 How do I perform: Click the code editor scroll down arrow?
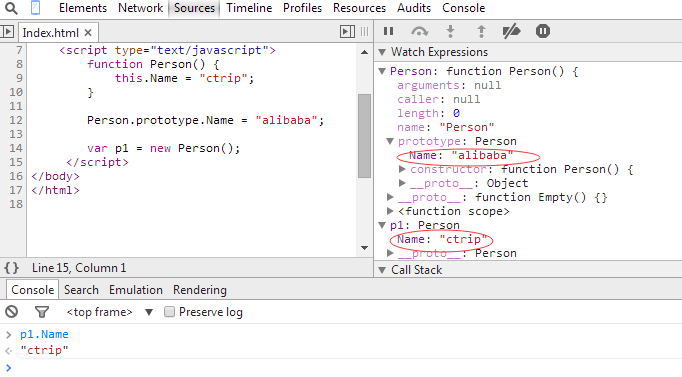[364, 248]
